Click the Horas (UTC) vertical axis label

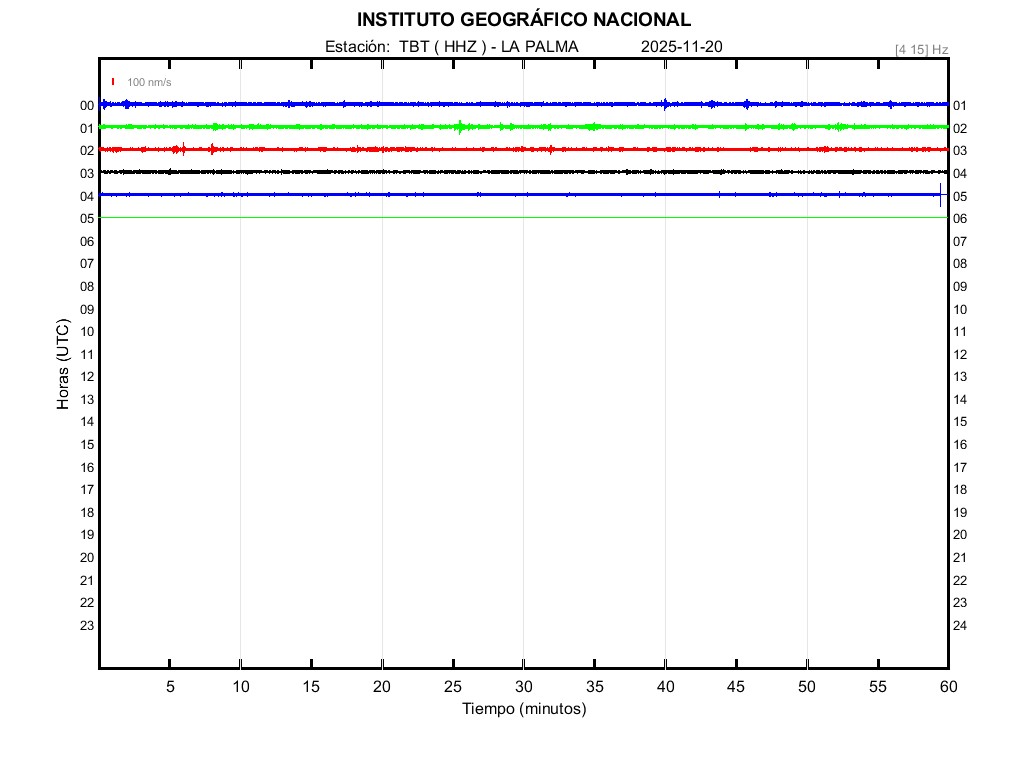pyautogui.click(x=63, y=365)
